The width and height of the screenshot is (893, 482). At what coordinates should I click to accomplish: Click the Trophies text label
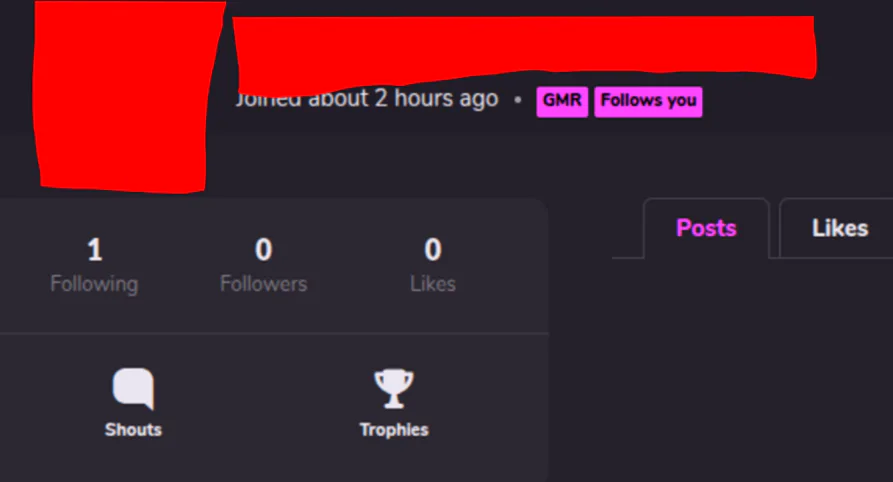394,430
